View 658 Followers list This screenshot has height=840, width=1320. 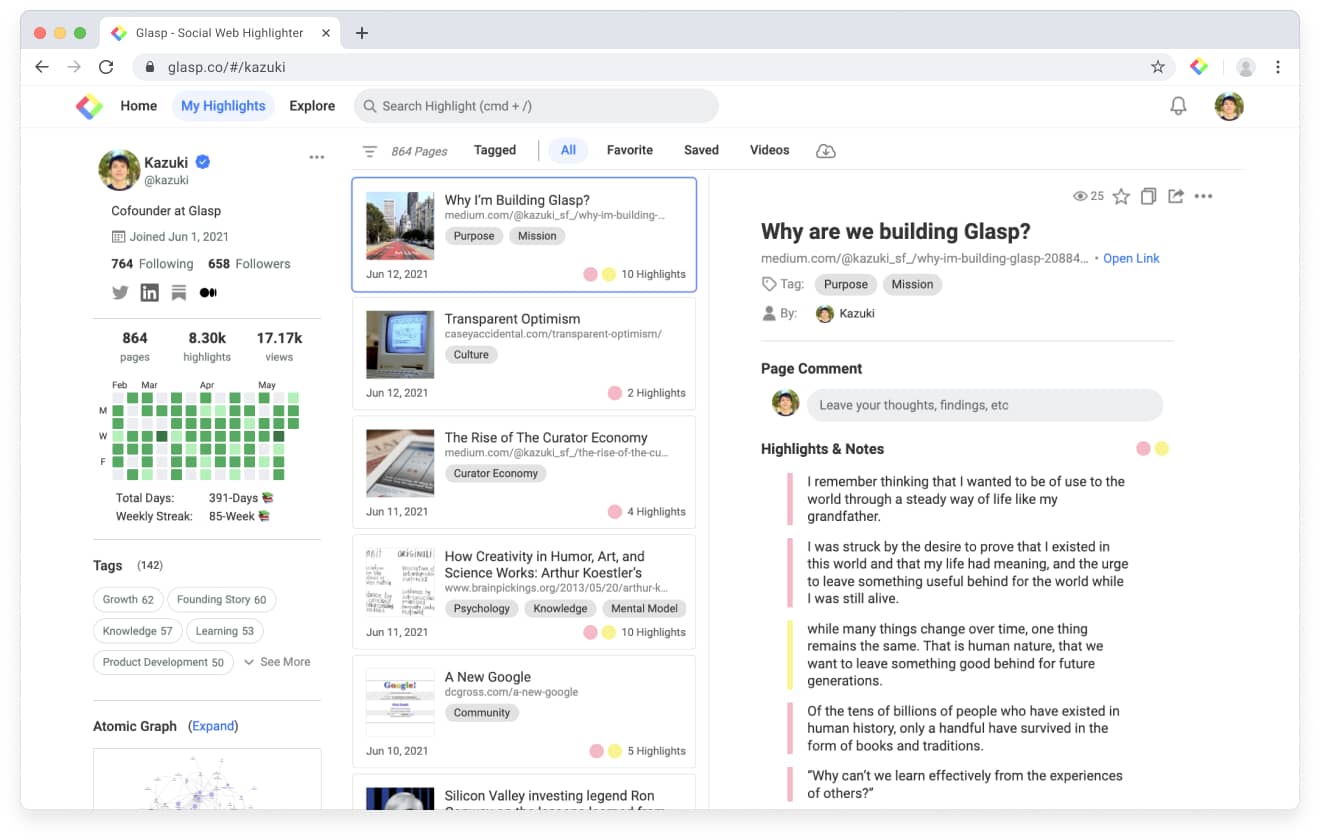click(x=249, y=264)
